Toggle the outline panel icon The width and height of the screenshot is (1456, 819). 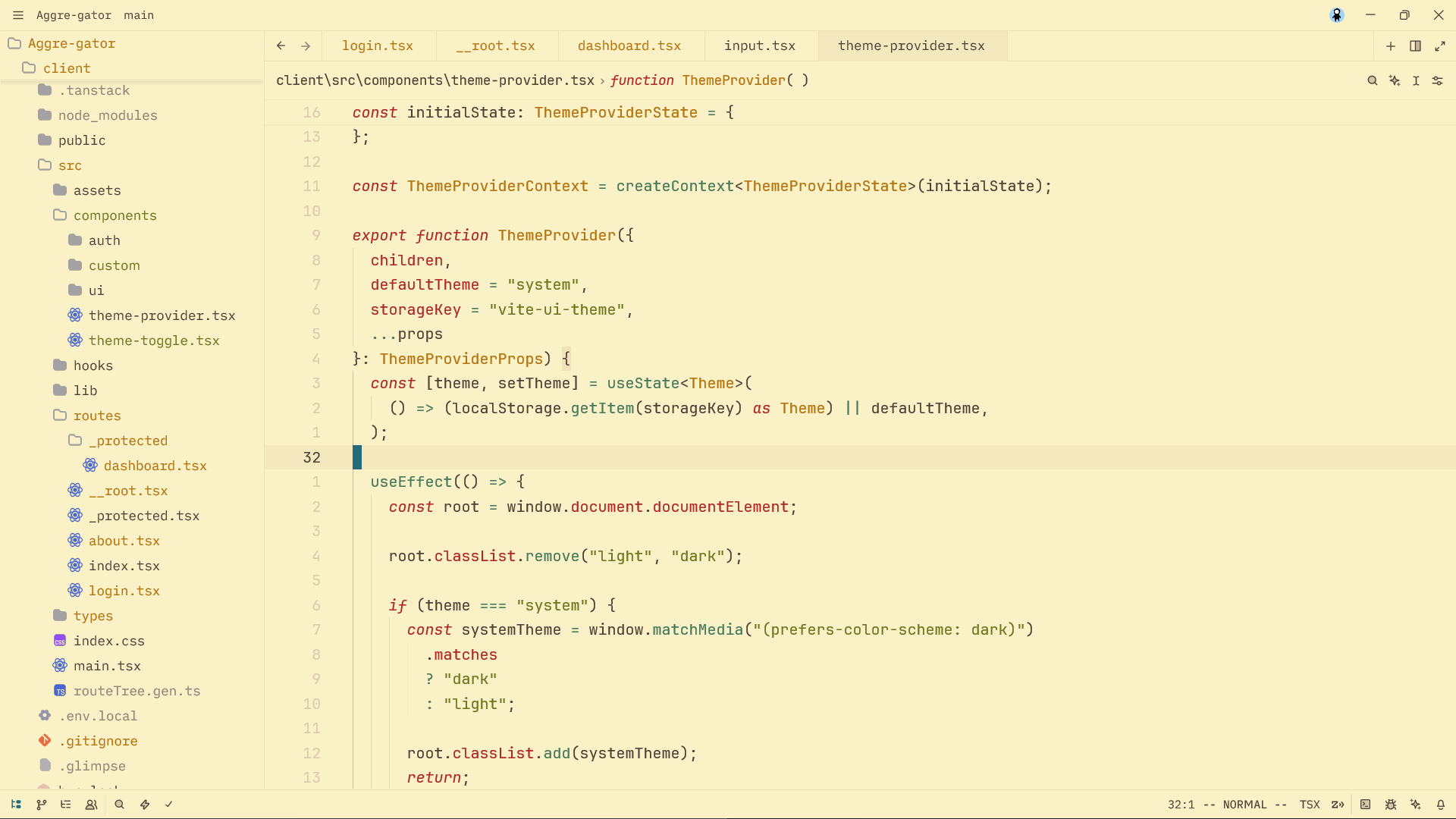point(66,805)
